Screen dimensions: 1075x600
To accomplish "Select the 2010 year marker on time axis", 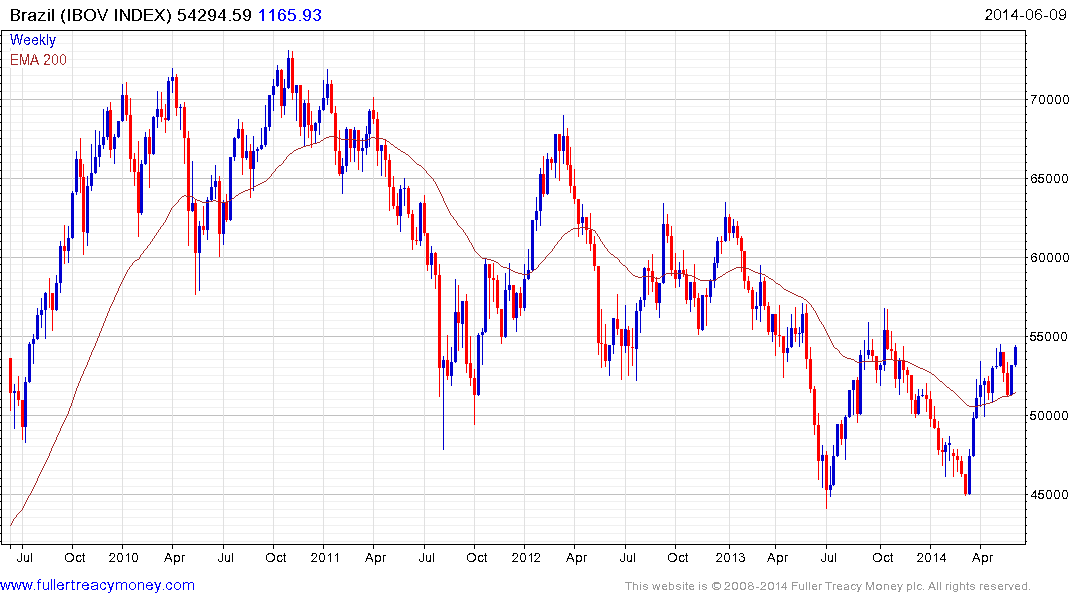I will point(123,557).
